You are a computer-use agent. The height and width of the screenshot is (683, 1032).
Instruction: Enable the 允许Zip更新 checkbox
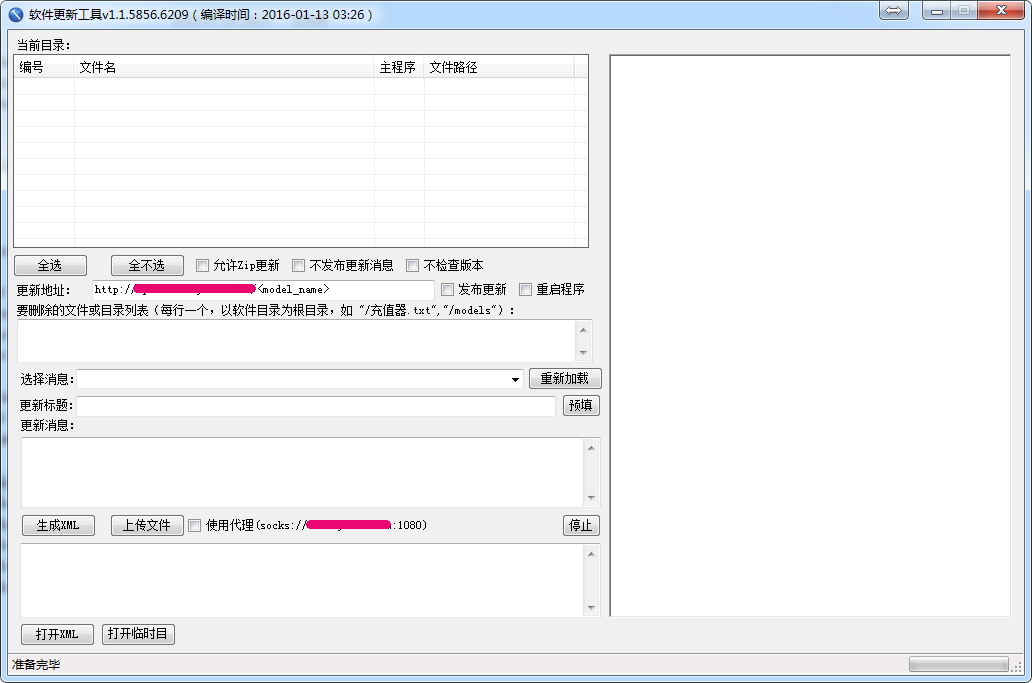coord(203,266)
